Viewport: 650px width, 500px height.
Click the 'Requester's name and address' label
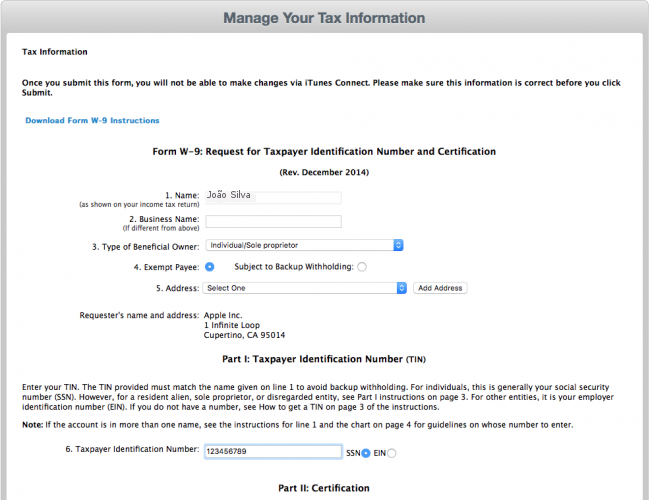pyautogui.click(x=139, y=315)
